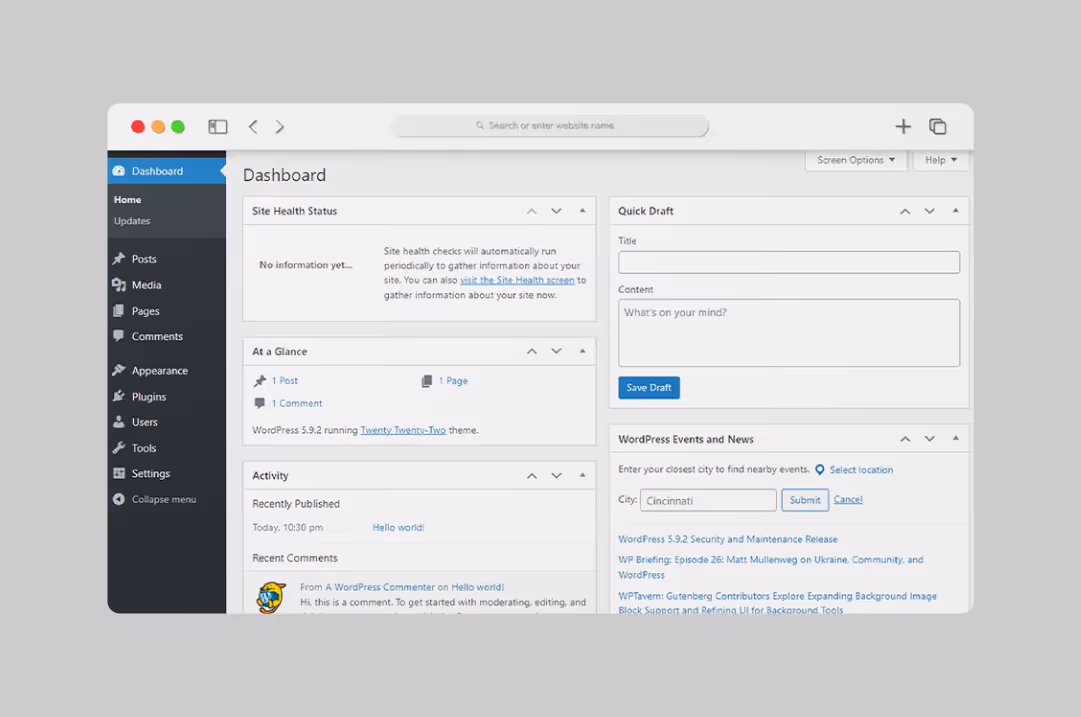The image size is (1081, 717).
Task: Collapse the Activity panel
Action: [583, 476]
